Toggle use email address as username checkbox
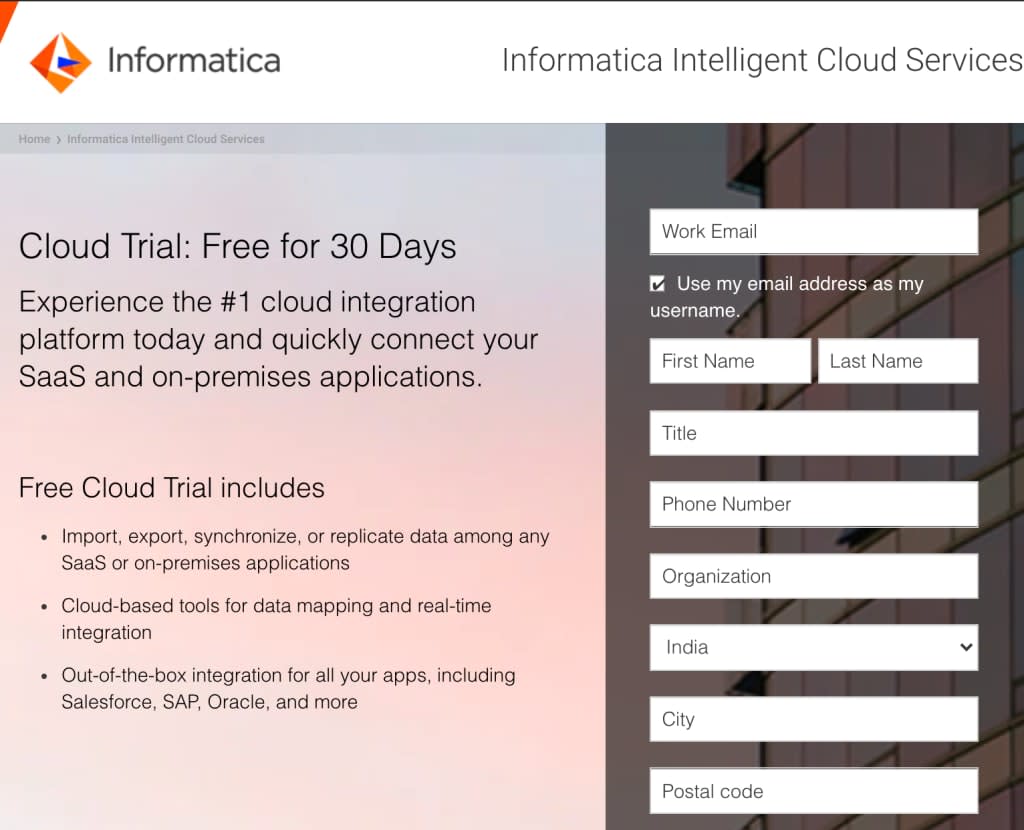 coord(658,283)
